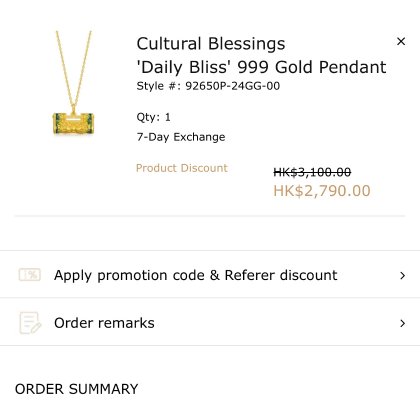This screenshot has width=420, height=420.
Task: Open the gold pendant product thumbnail
Action: pos(73,82)
